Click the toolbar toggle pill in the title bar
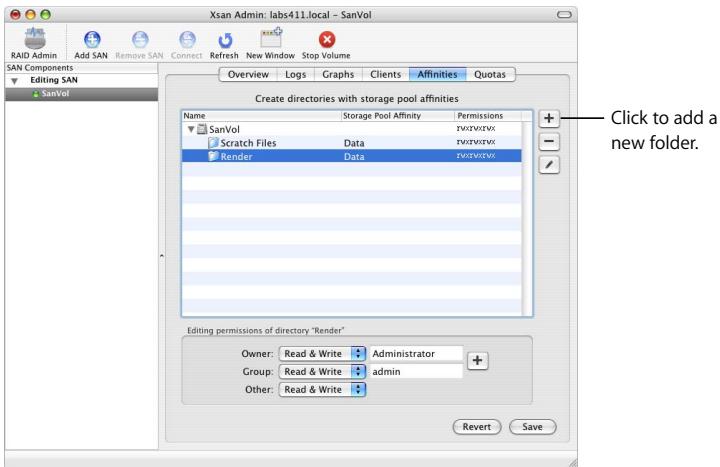This screenshot has height=467, width=720. [564, 15]
